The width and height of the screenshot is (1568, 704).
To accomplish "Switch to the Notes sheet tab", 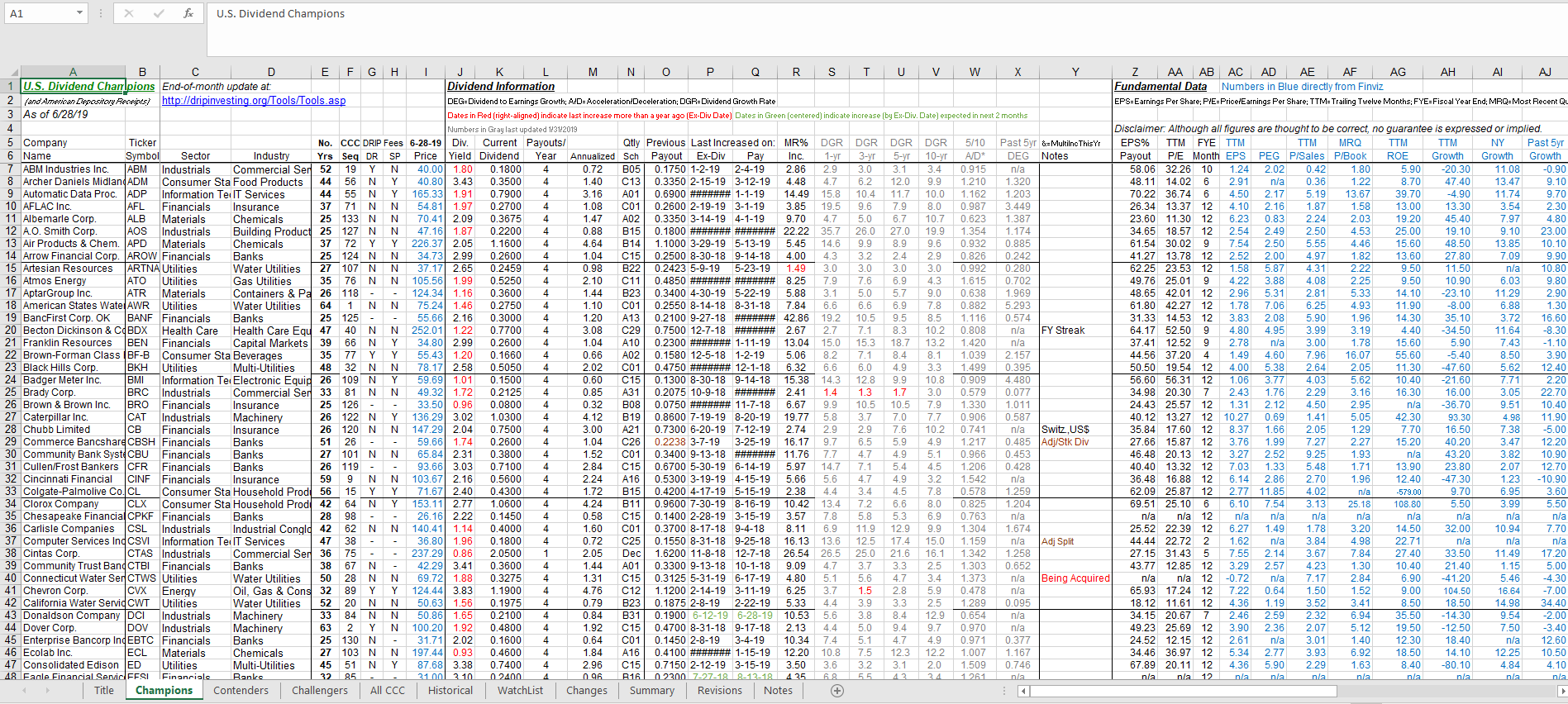I will coord(778,691).
